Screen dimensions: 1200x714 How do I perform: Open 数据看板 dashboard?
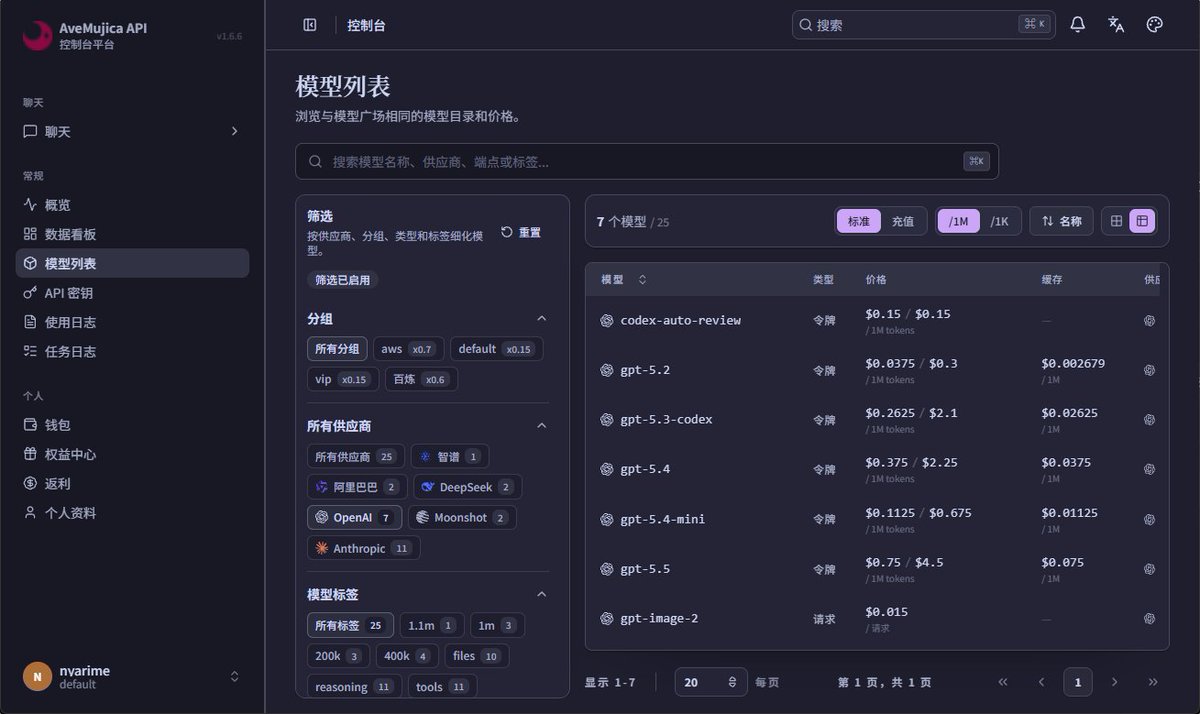point(132,234)
